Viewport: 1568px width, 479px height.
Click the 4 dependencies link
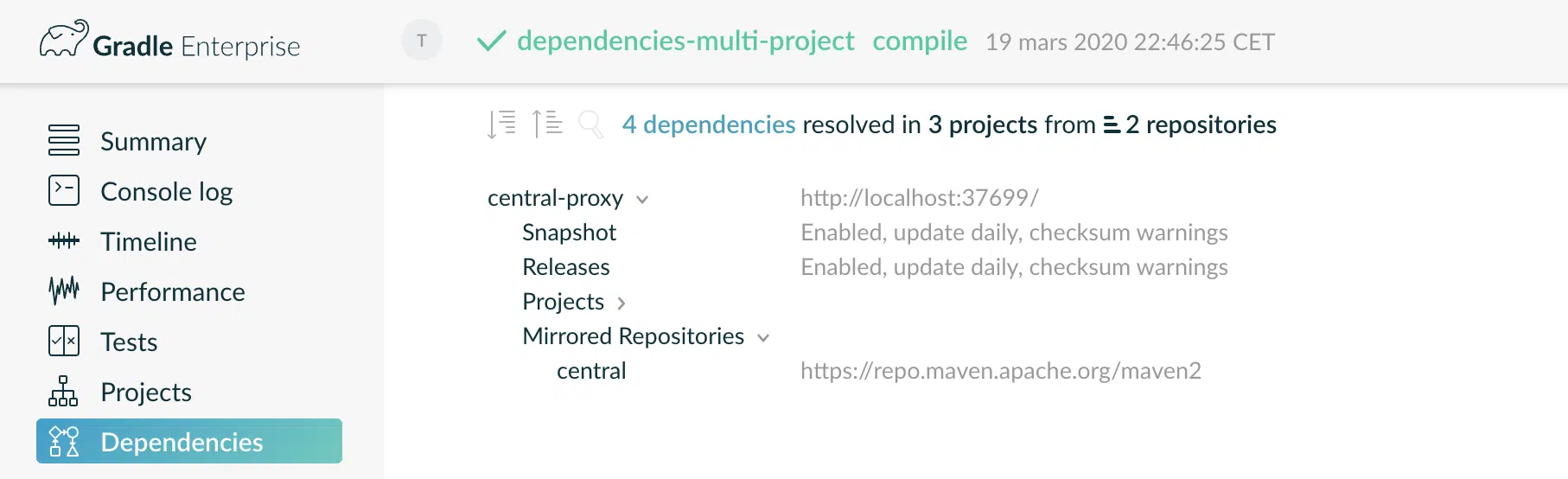tap(709, 125)
